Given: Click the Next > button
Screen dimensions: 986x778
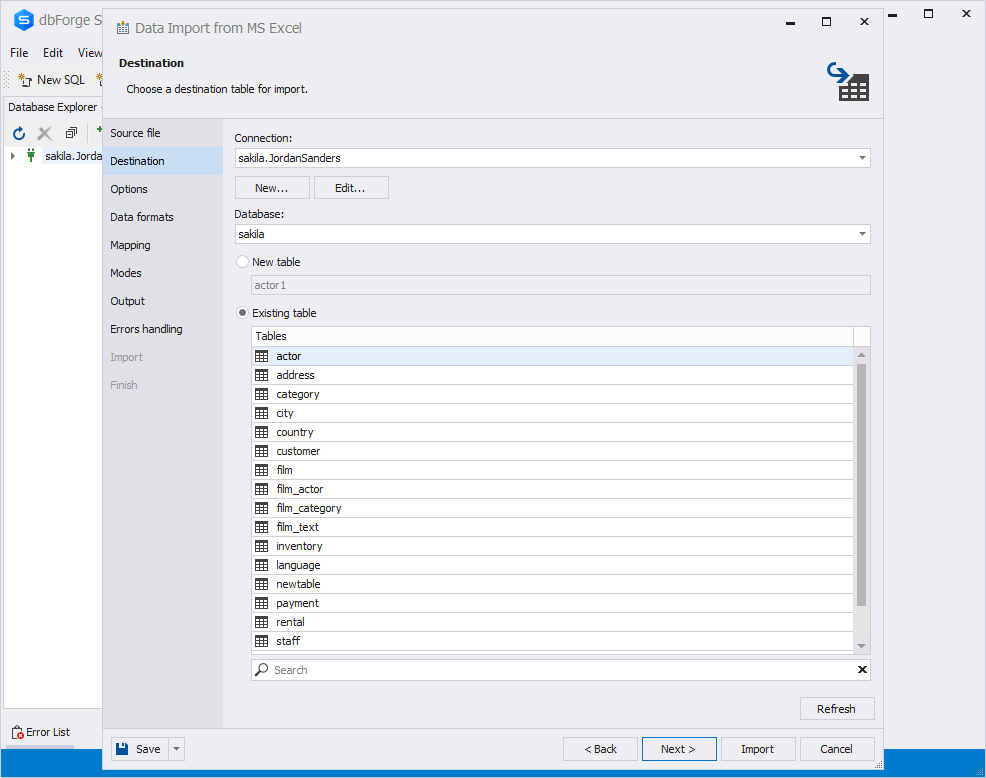Looking at the screenshot, I should point(679,748).
